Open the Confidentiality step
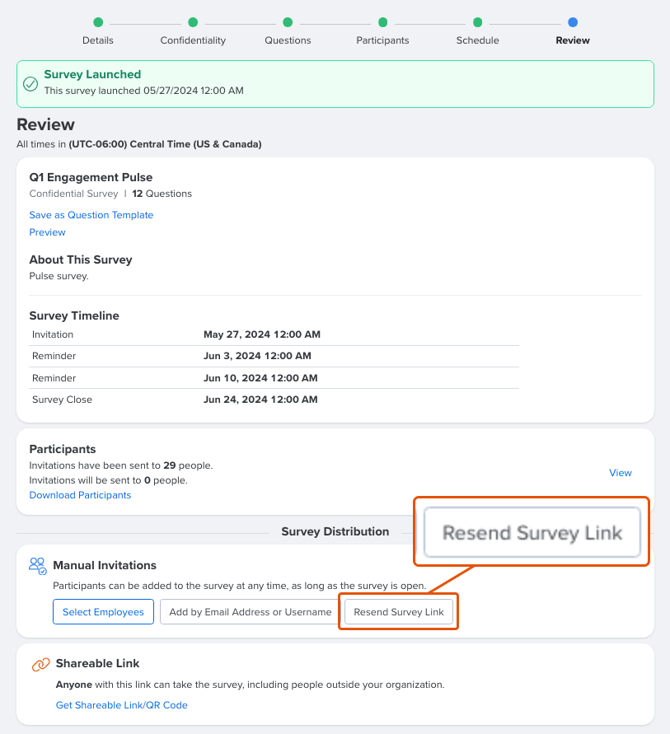The height and width of the screenshot is (734, 670). tap(193, 22)
